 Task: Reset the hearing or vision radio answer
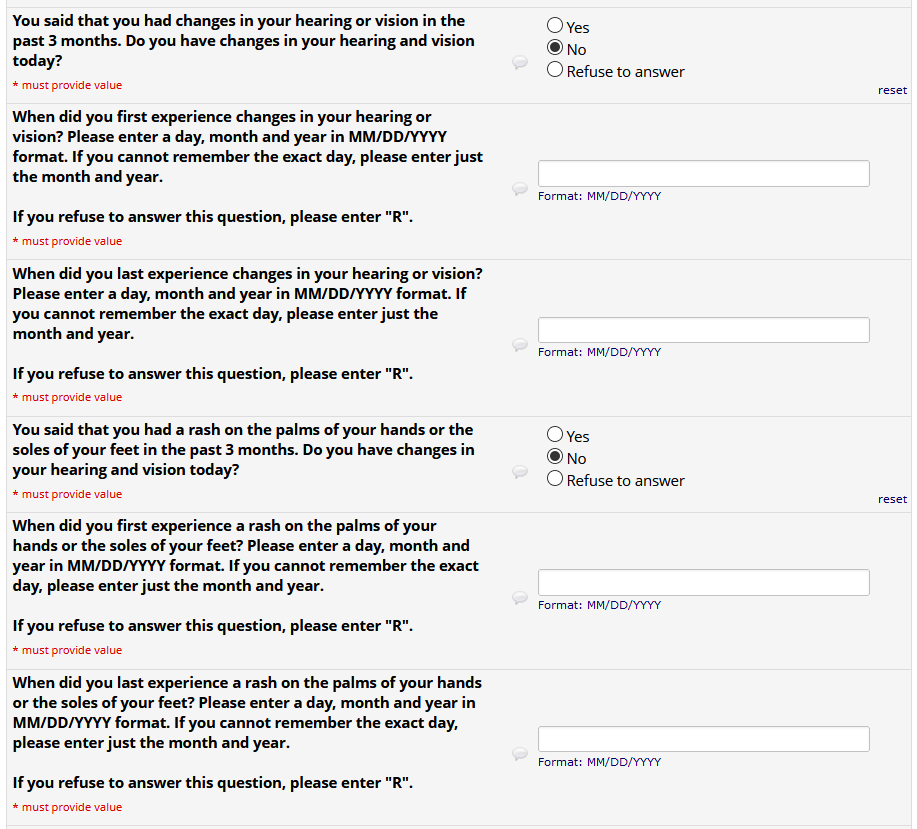pyautogui.click(x=892, y=90)
